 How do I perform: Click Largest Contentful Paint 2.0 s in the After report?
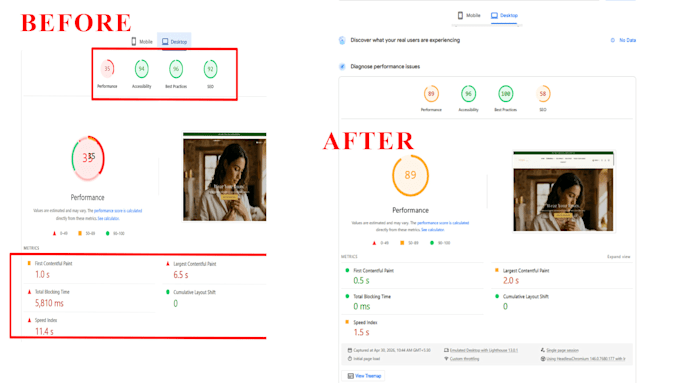tap(562, 276)
